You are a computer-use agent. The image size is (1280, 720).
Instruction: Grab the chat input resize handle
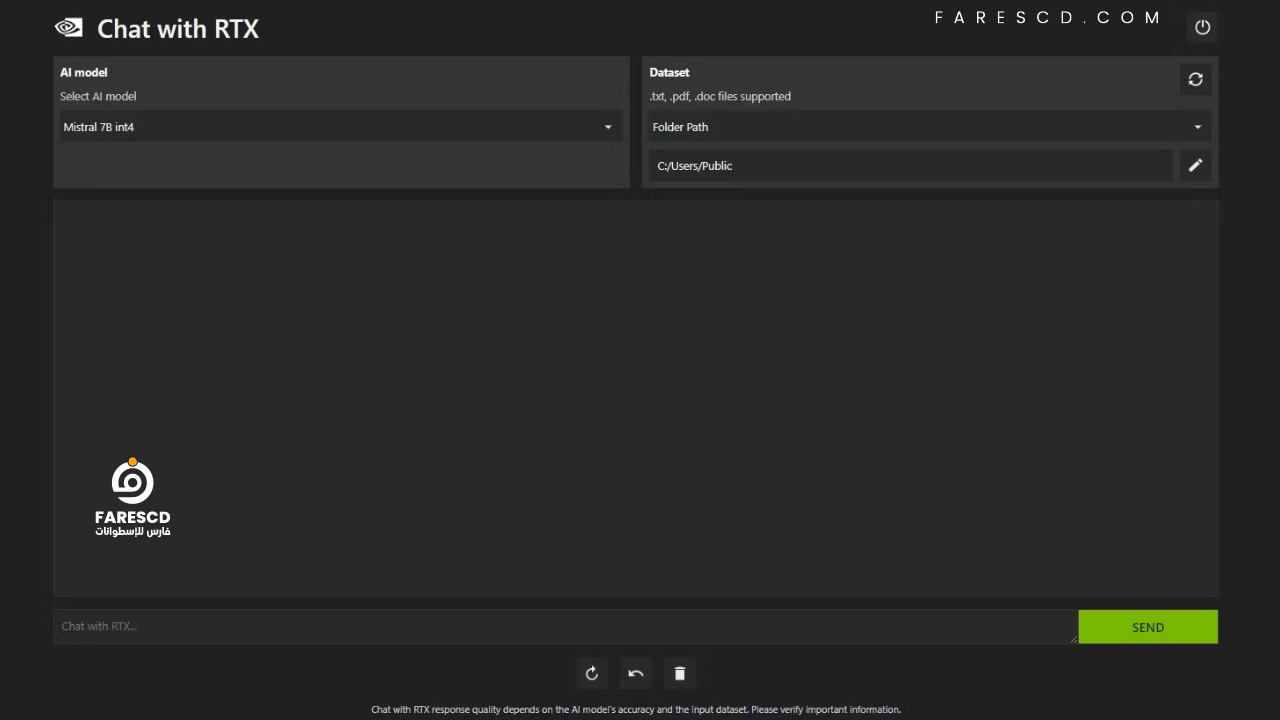[x=1074, y=639]
